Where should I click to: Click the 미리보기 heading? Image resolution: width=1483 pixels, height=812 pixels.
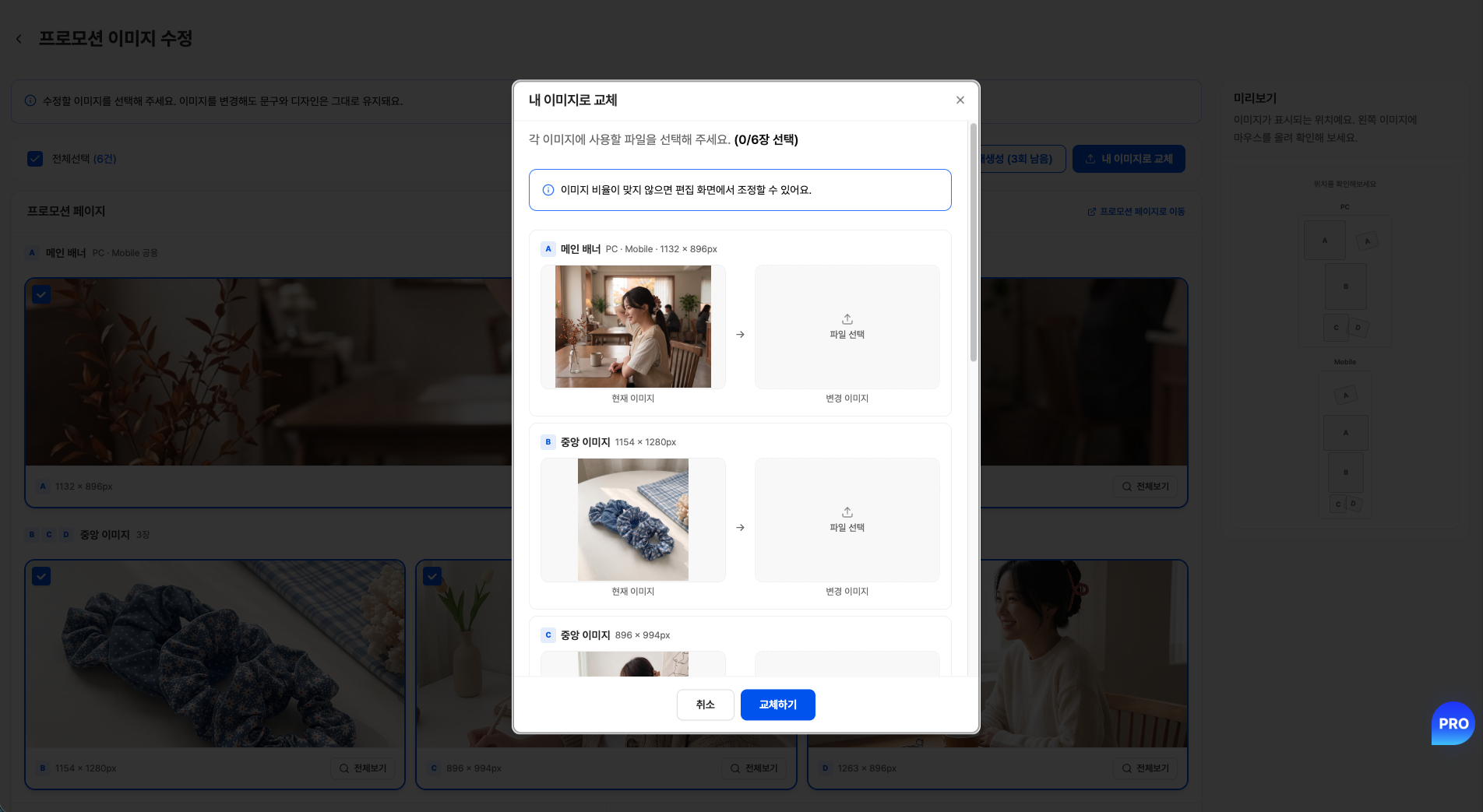[1255, 98]
